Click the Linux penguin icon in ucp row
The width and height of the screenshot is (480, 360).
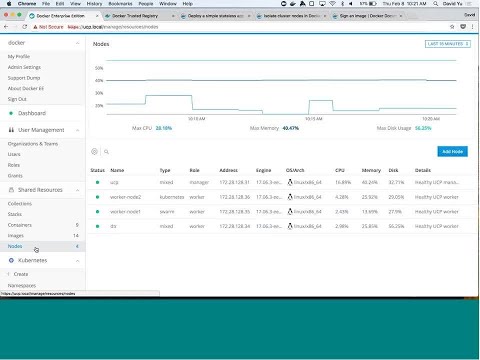(290, 182)
